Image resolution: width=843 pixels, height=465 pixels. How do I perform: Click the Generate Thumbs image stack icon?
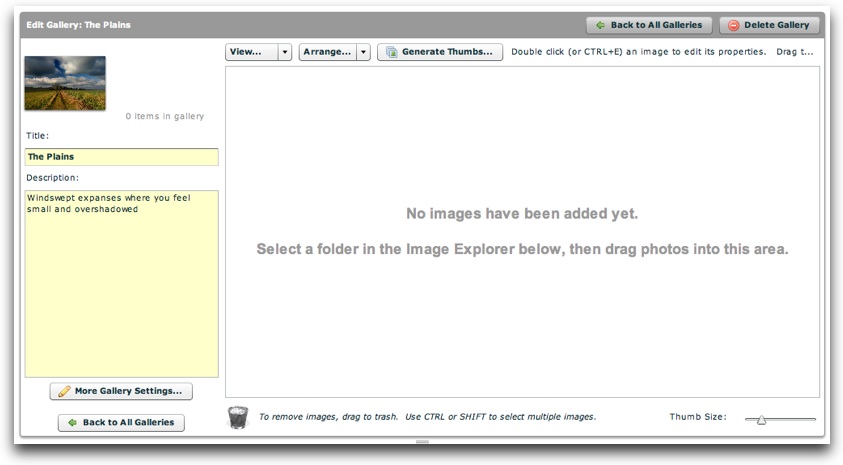click(x=392, y=52)
